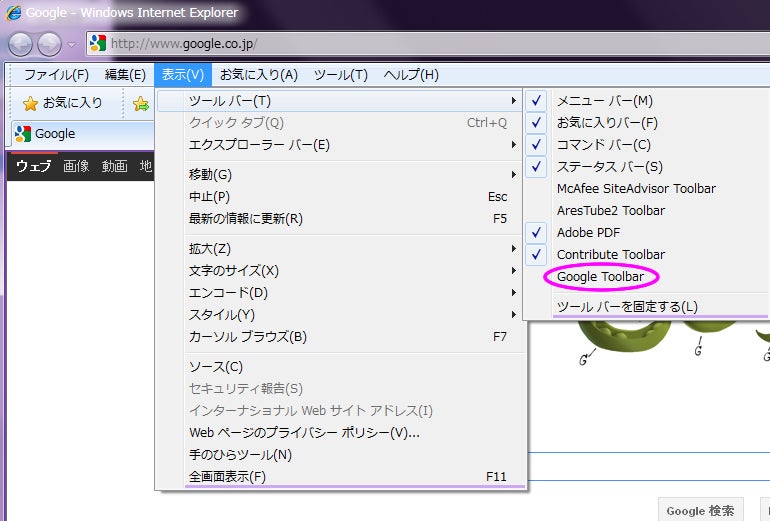
Task: Uncheck コマンド バー(C) toolbar option
Action: 647,145
